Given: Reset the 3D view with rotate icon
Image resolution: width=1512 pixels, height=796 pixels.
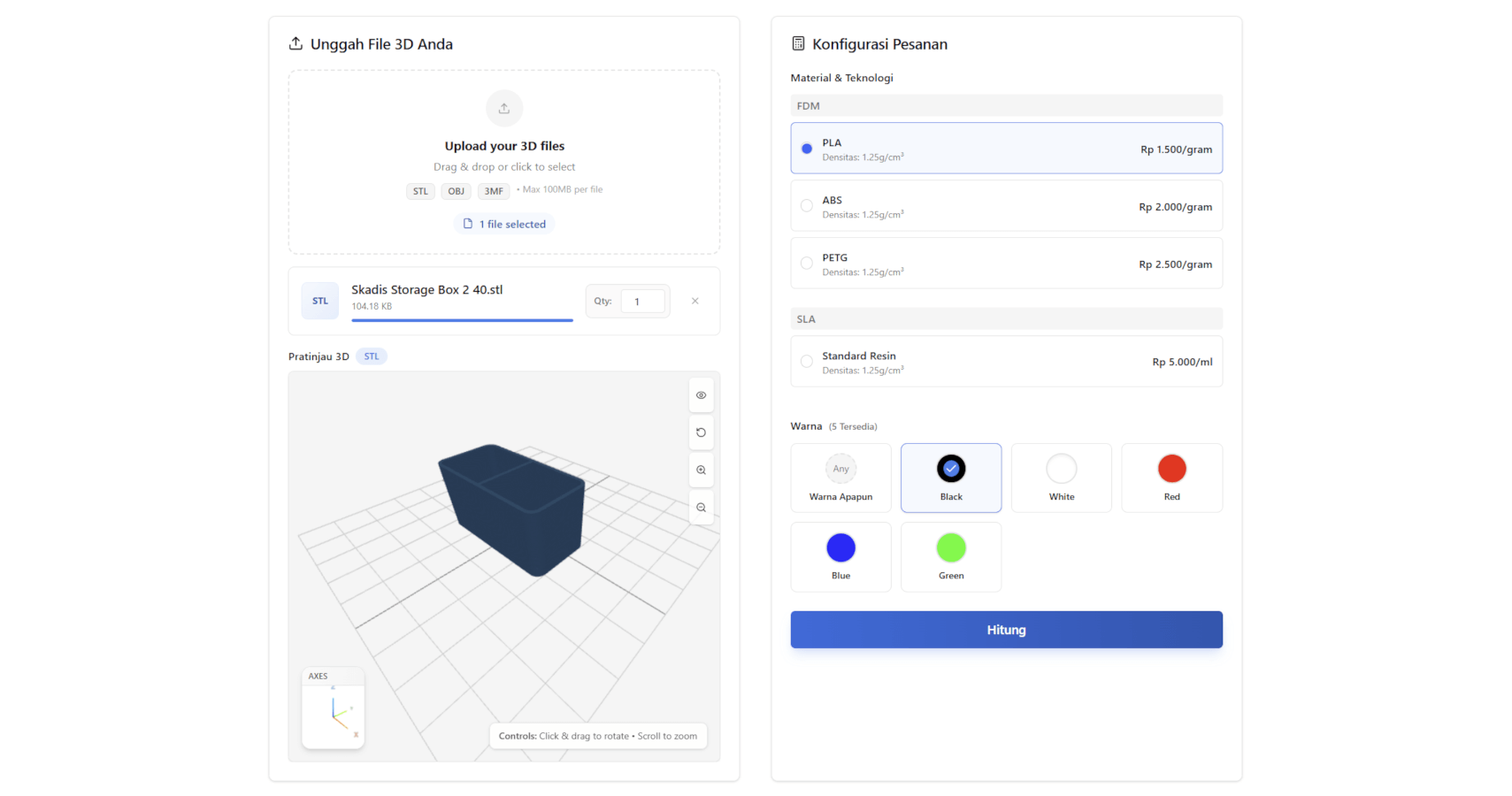Looking at the screenshot, I should coord(701,432).
